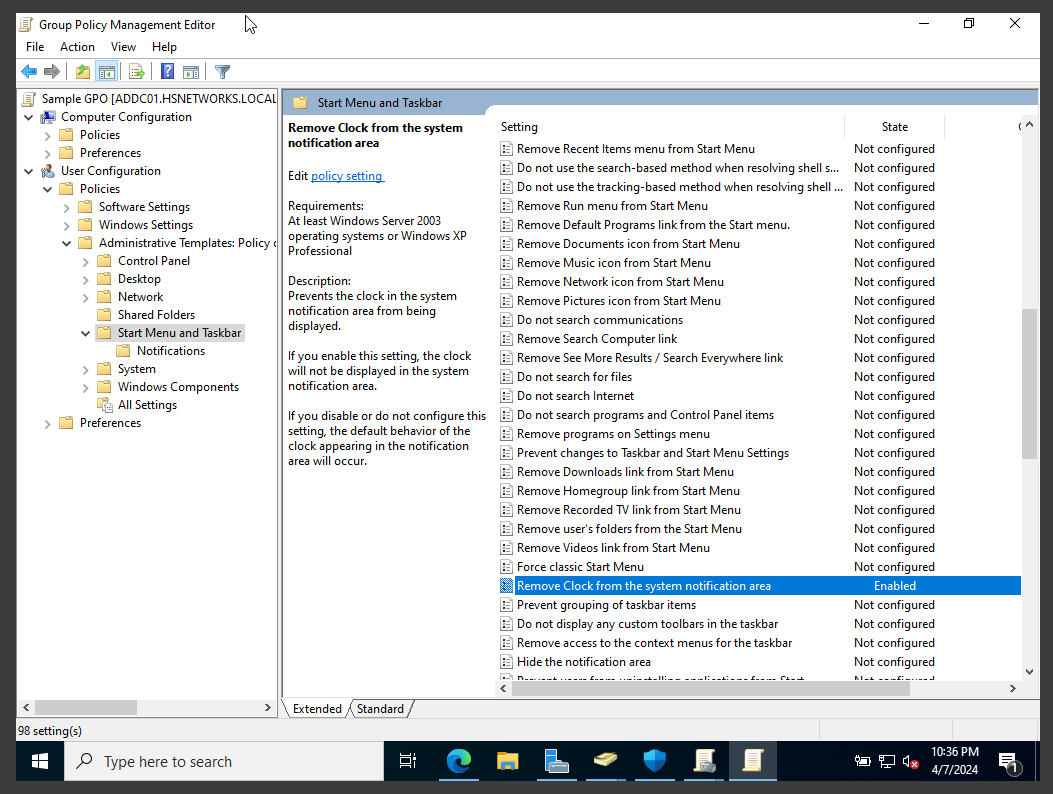This screenshot has width=1053, height=794.
Task: Open Help using the question mark icon
Action: pos(167,71)
